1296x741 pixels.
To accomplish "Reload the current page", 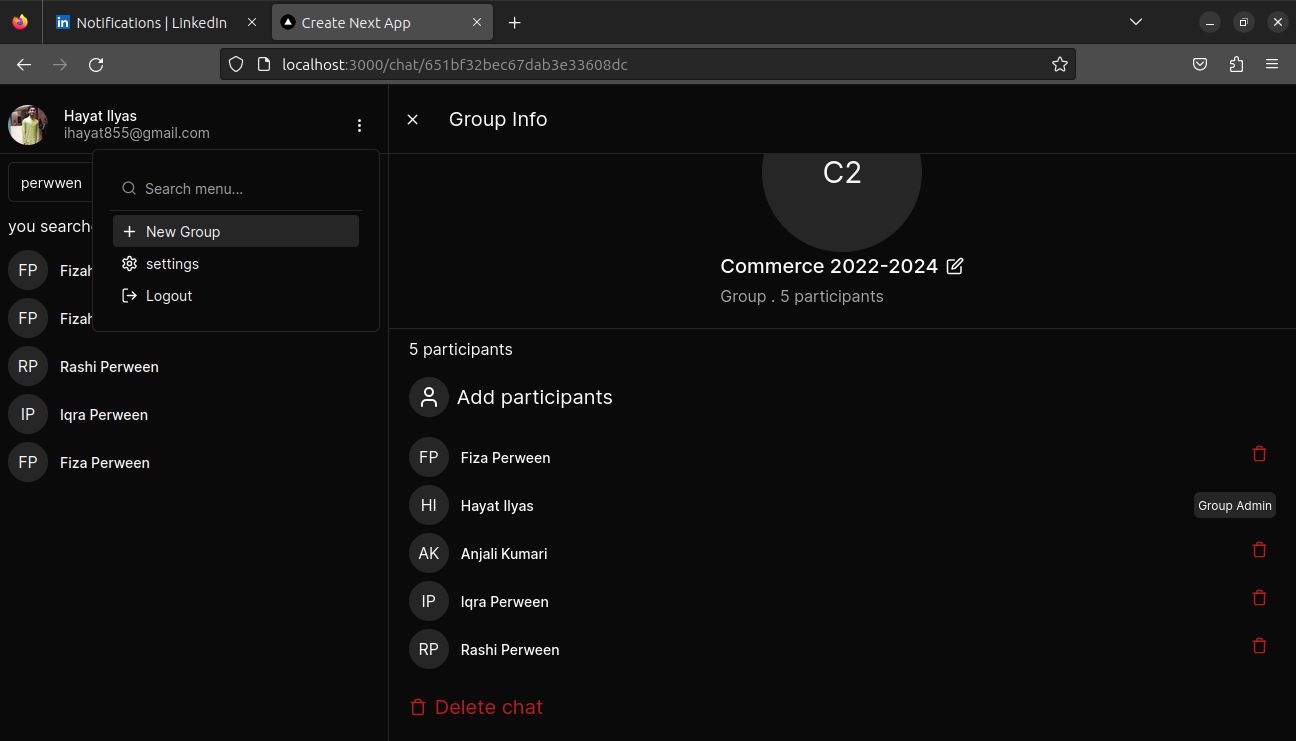I will tap(96, 65).
